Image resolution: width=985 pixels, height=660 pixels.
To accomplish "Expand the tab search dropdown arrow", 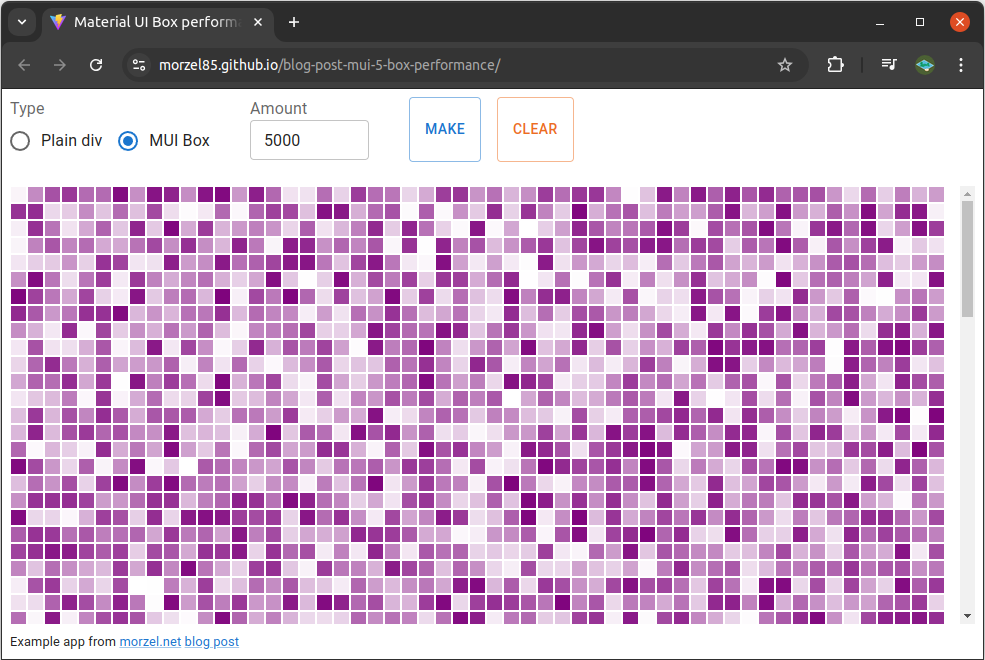I will [20, 22].
